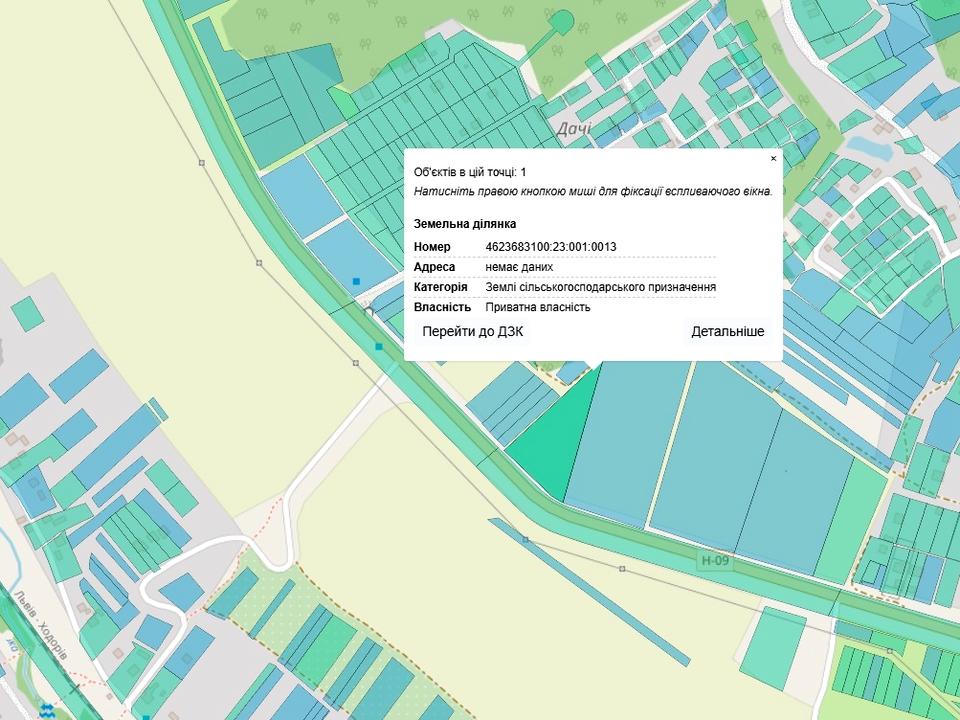Image resolution: width=960 pixels, height=720 pixels.
Task: Close the parcel info popup
Action: point(773,159)
